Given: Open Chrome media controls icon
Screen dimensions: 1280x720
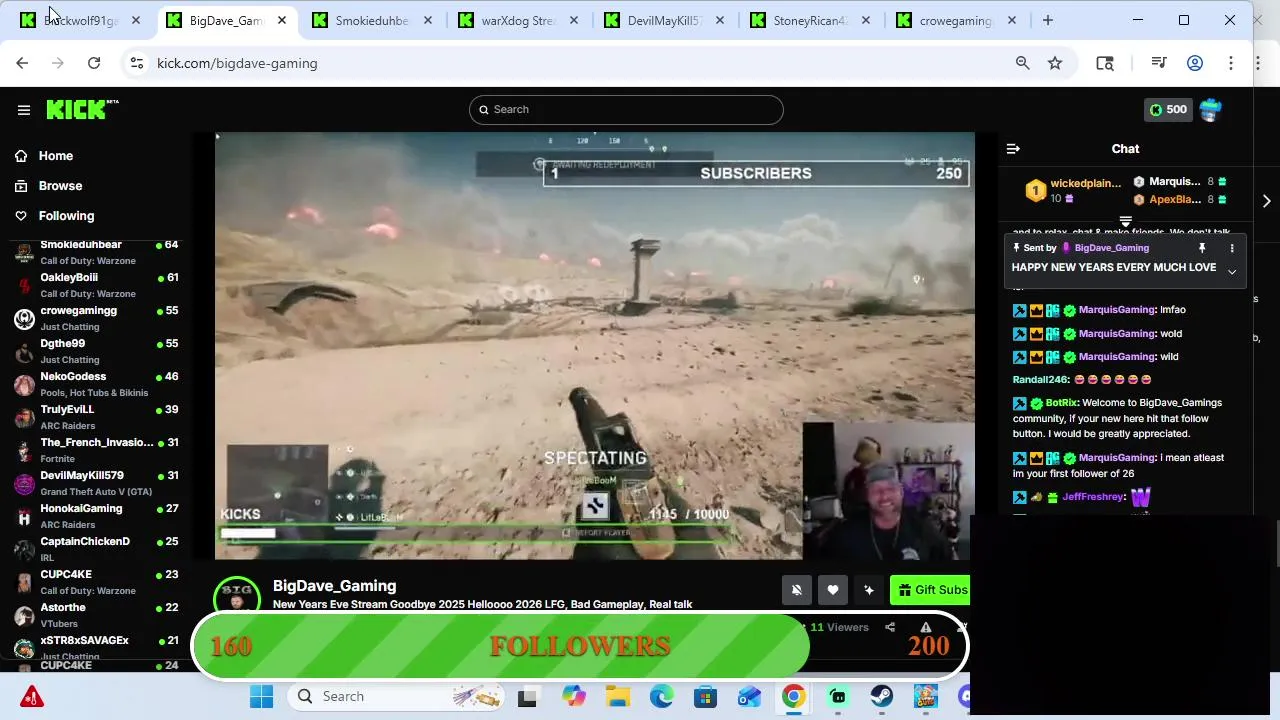Looking at the screenshot, I should pos(1159,63).
